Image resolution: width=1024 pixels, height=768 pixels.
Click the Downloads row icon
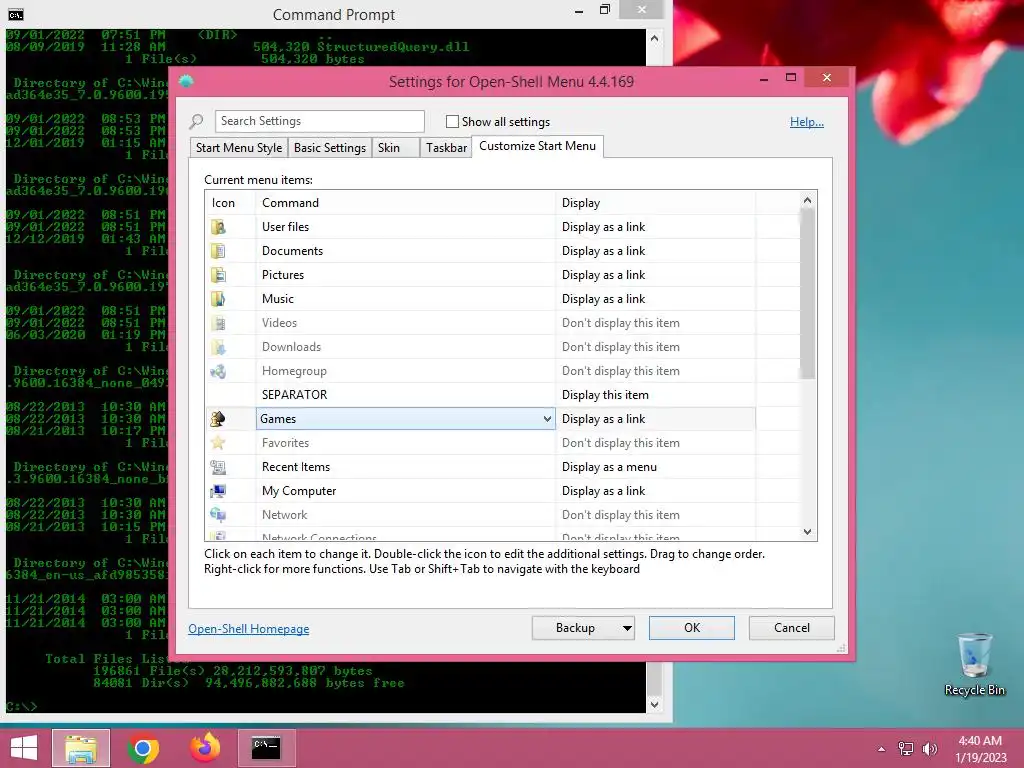pyautogui.click(x=218, y=347)
